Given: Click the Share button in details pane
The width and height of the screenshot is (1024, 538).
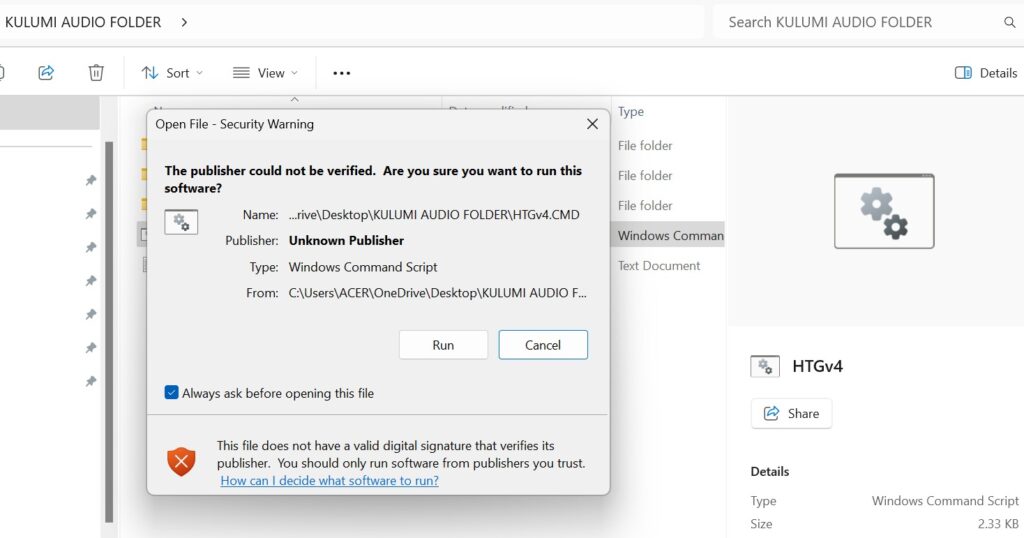Looking at the screenshot, I should [x=791, y=413].
